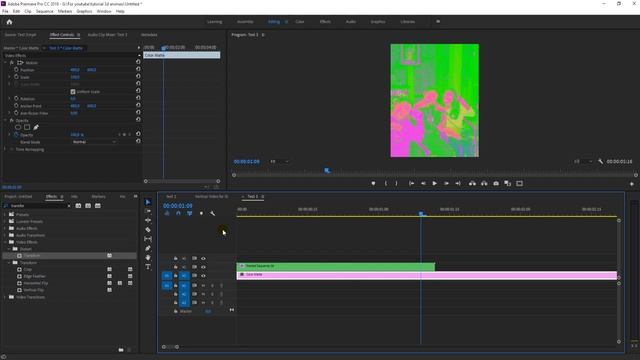This screenshot has height=360, width=640.
Task: Switch to Audio workspace tab
Action: click(x=351, y=22)
